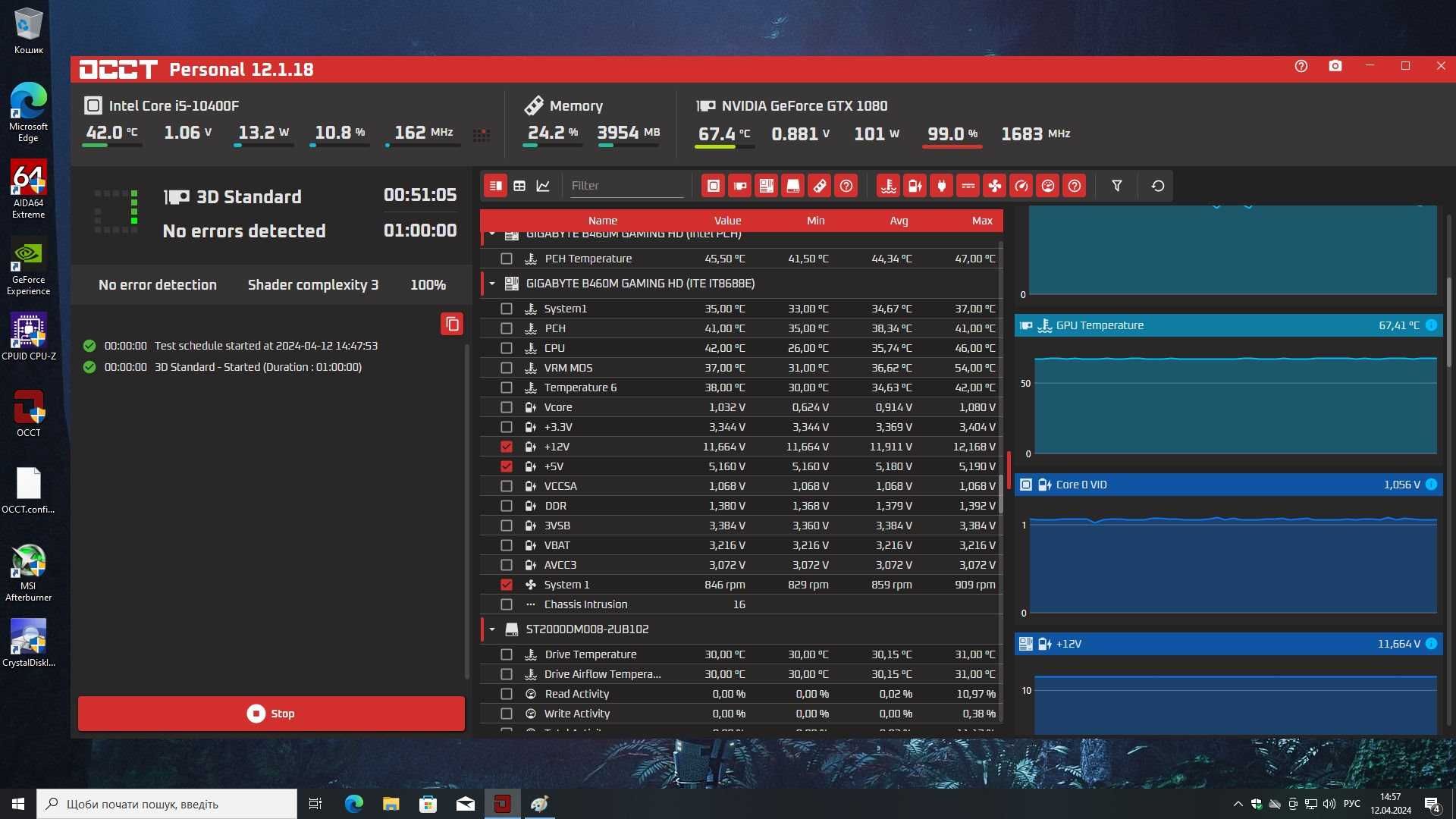Open File Explorer from taskbar
This screenshot has width=1456, height=819.
[391, 804]
